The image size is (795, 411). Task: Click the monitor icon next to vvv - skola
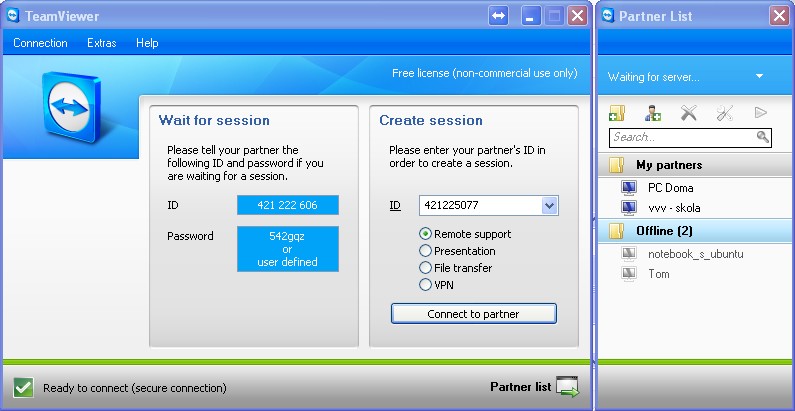[x=629, y=208]
